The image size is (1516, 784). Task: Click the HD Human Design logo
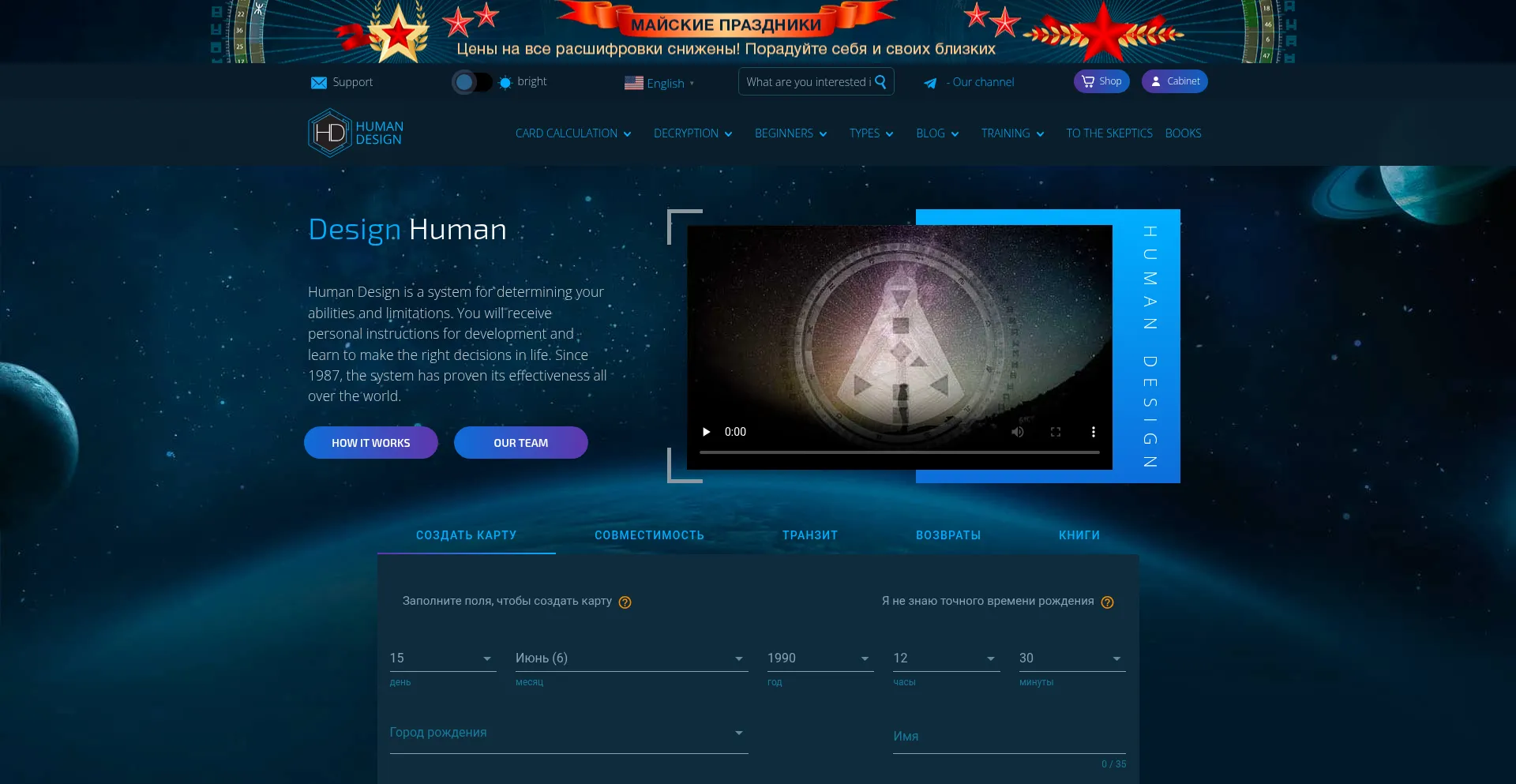355,132
